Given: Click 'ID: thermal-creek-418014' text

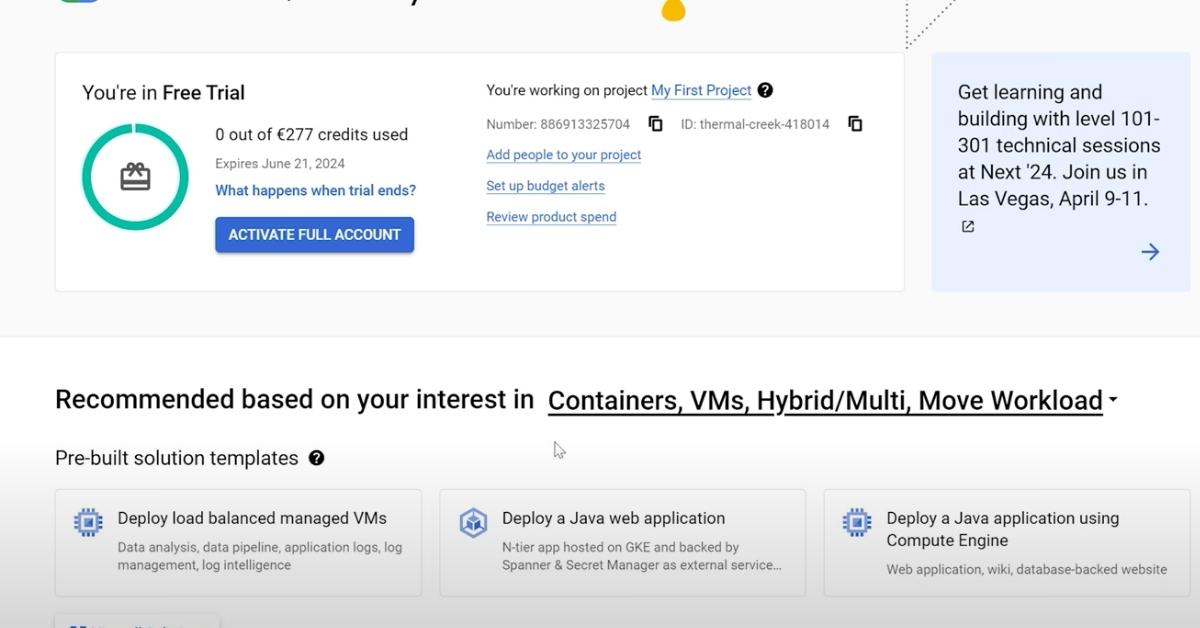Looking at the screenshot, I should [x=755, y=124].
